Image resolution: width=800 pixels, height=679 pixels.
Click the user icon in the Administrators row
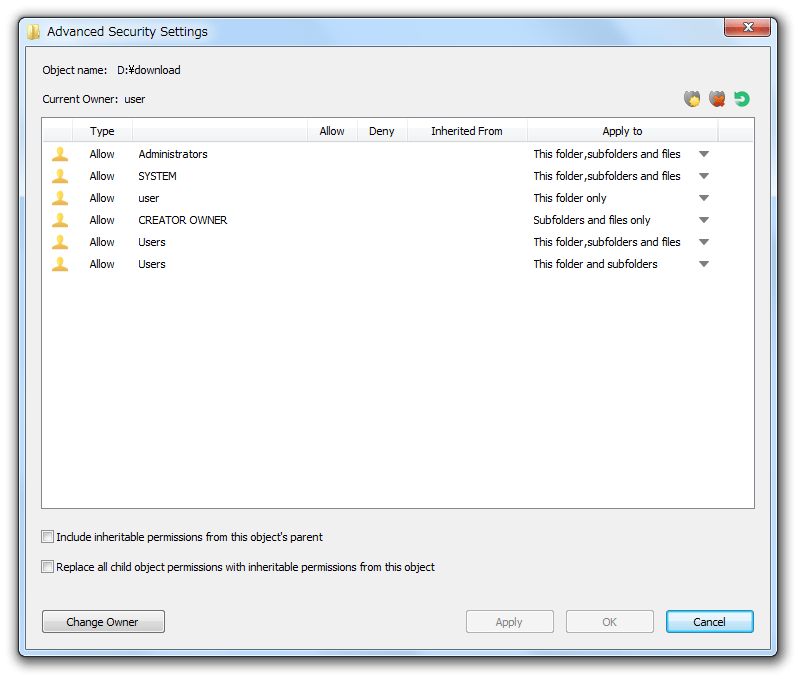click(x=60, y=154)
